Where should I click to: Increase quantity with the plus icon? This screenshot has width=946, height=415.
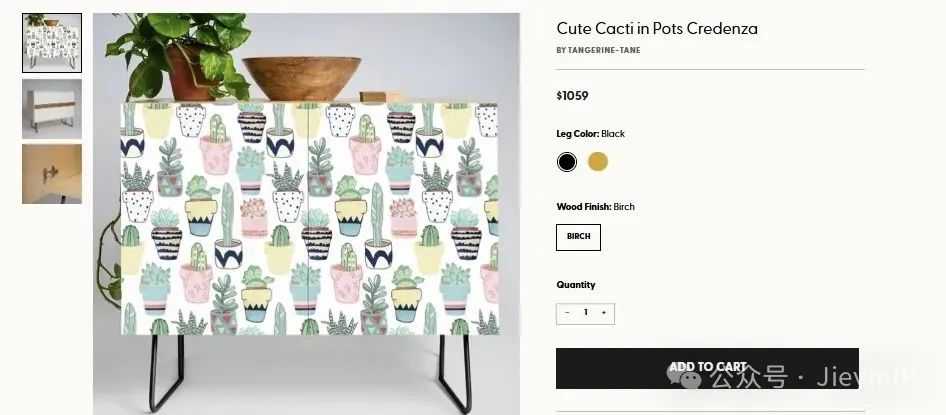click(x=603, y=312)
